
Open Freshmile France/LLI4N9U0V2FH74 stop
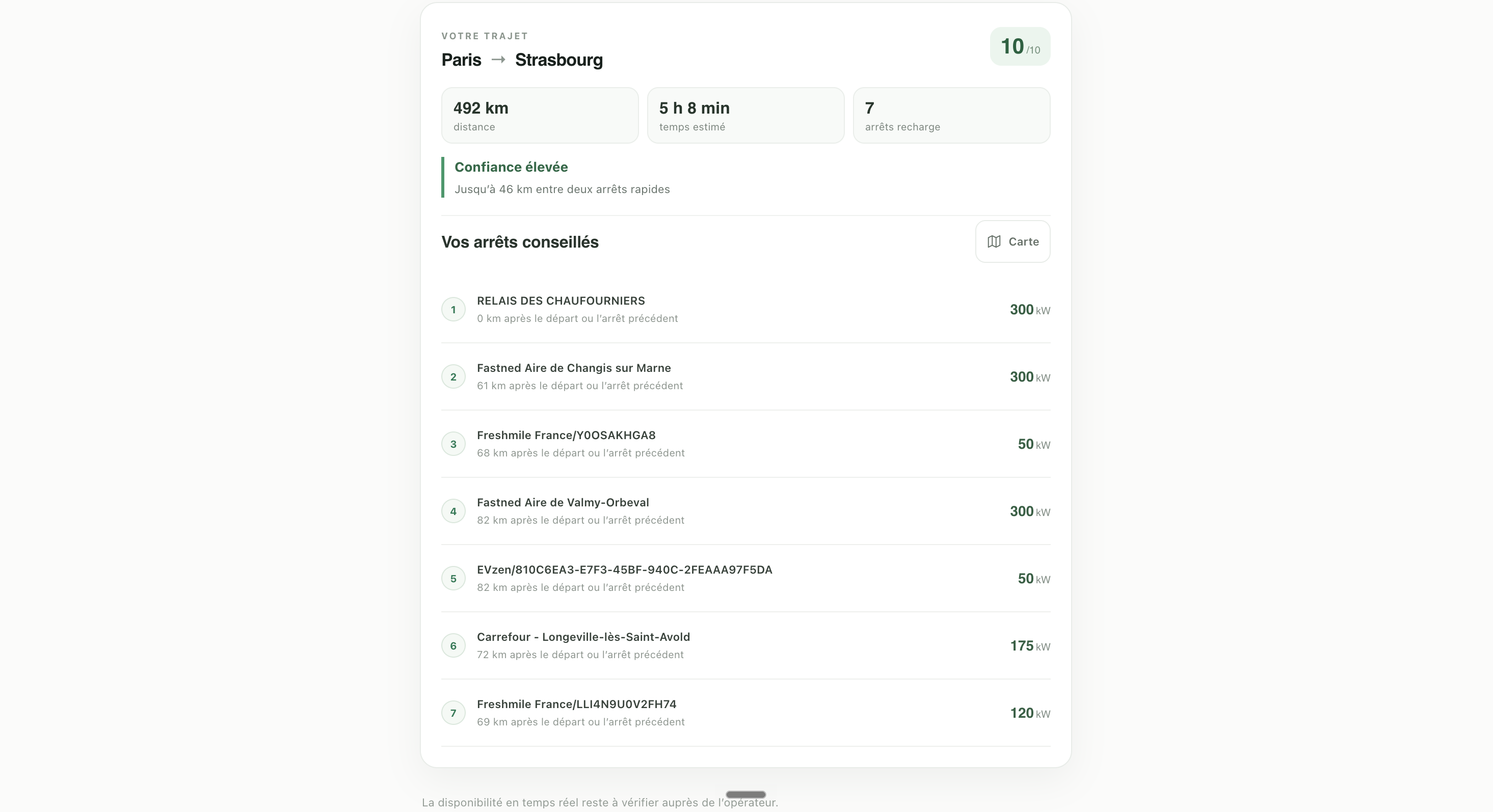(745, 713)
